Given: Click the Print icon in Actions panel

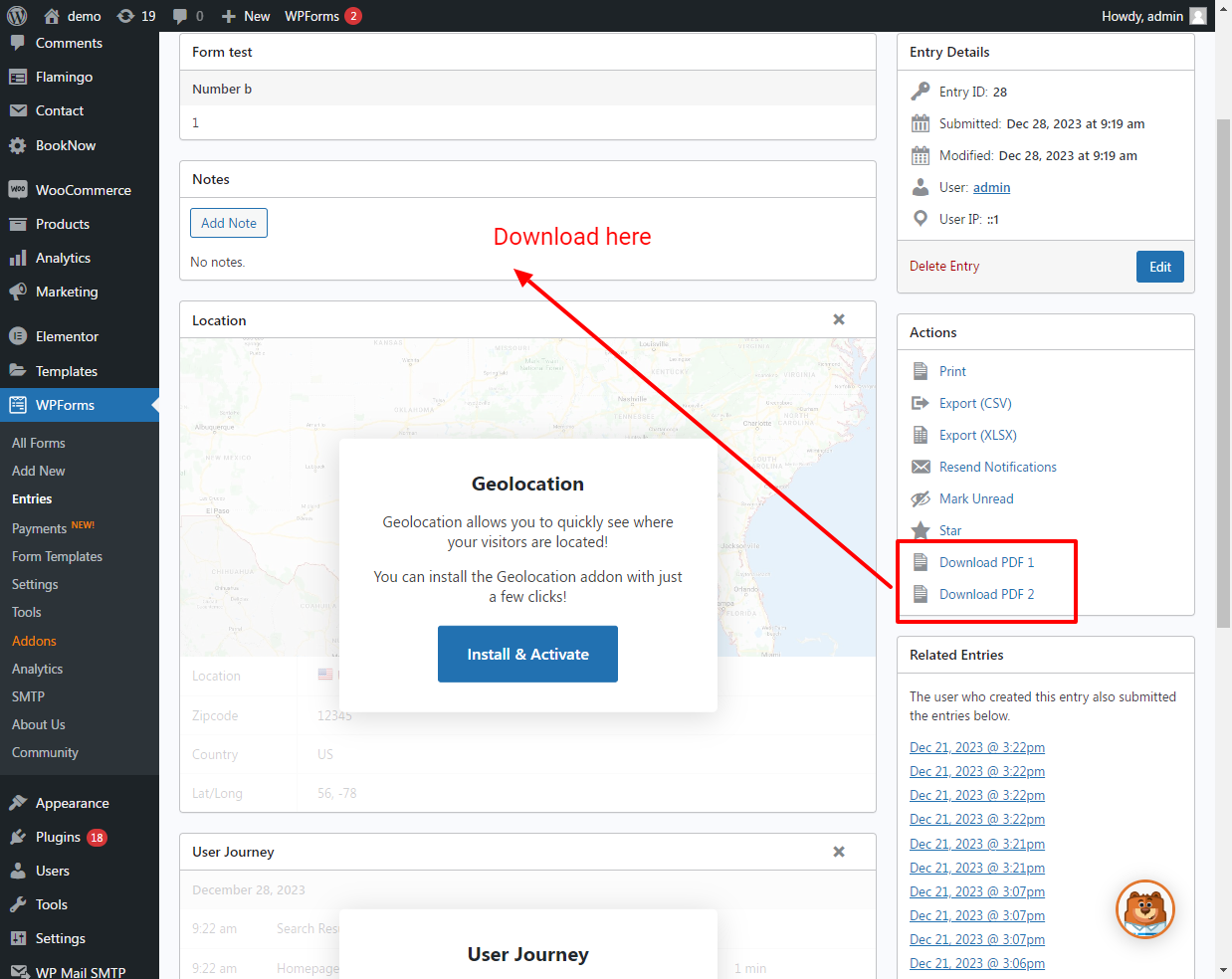Looking at the screenshot, I should pos(921,370).
